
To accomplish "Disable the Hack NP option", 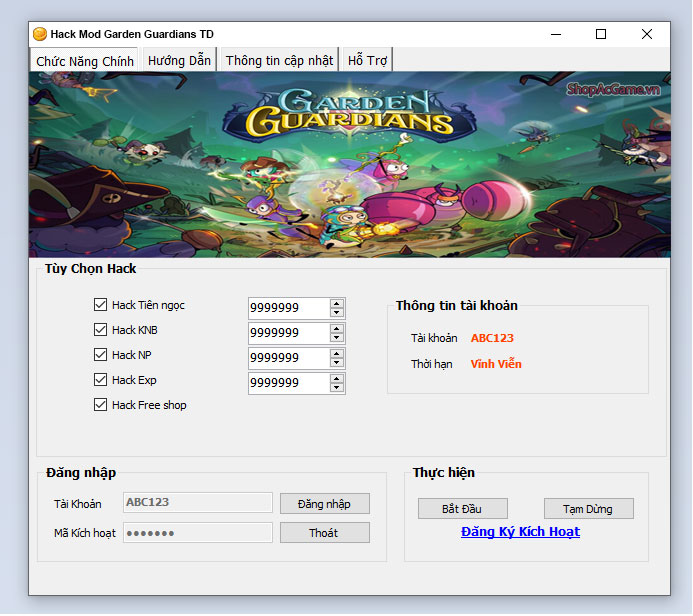I will tap(100, 354).
